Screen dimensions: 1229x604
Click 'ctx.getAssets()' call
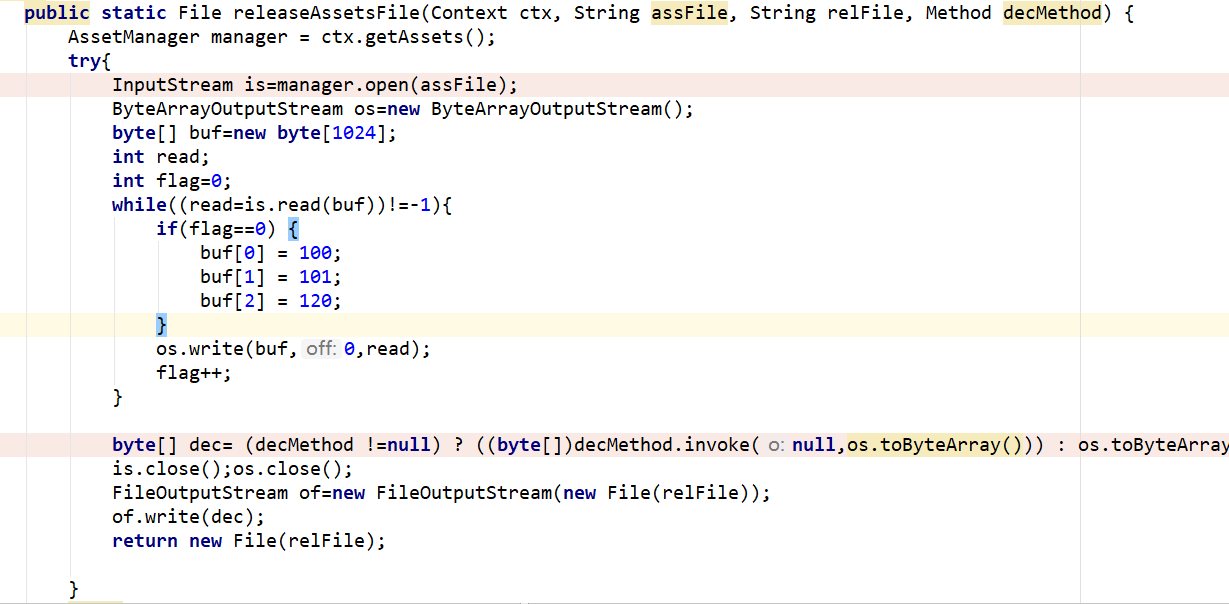(x=405, y=37)
